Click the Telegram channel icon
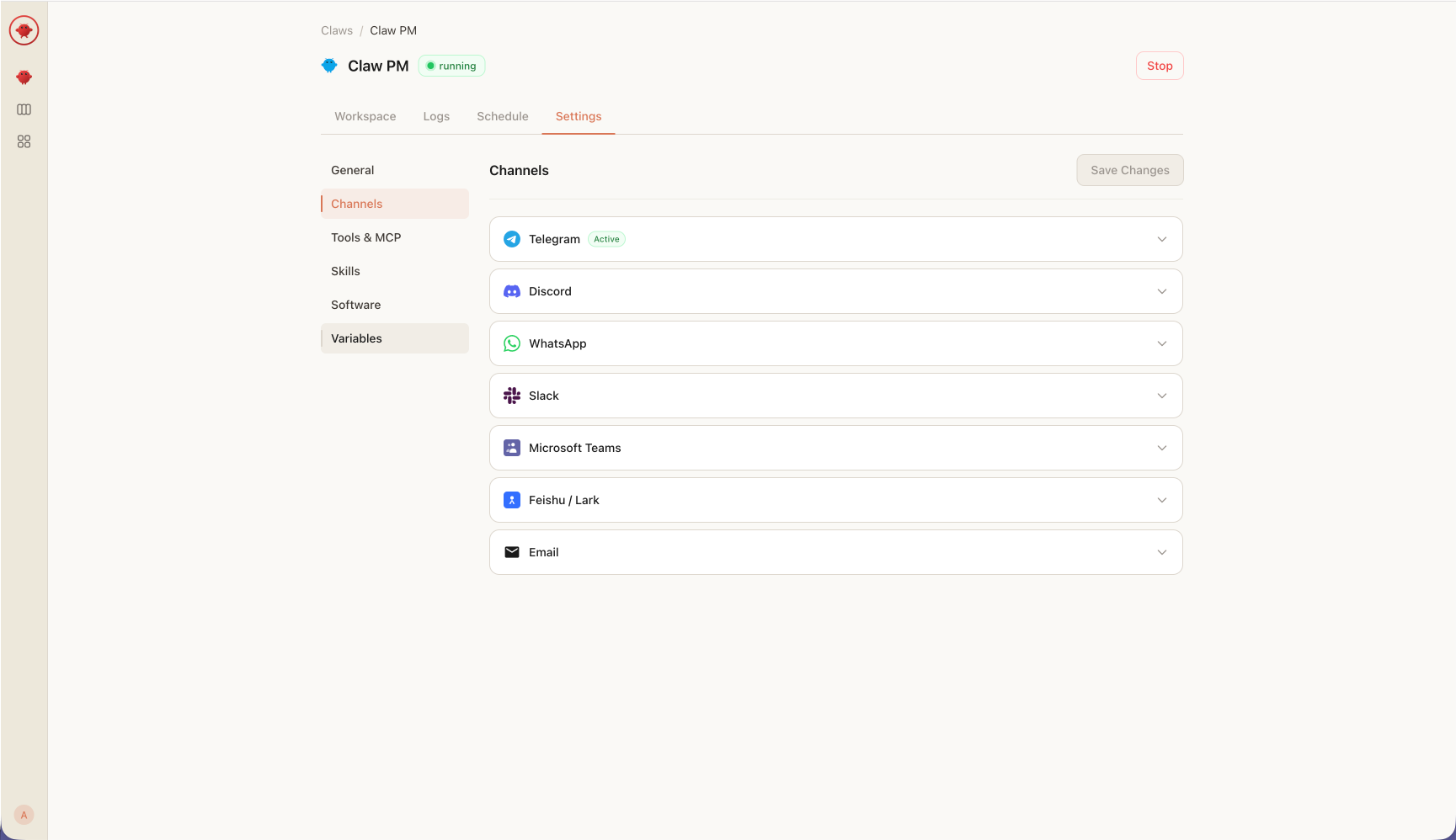Screen dimensions: 1456x840 pyautogui.click(x=512, y=239)
